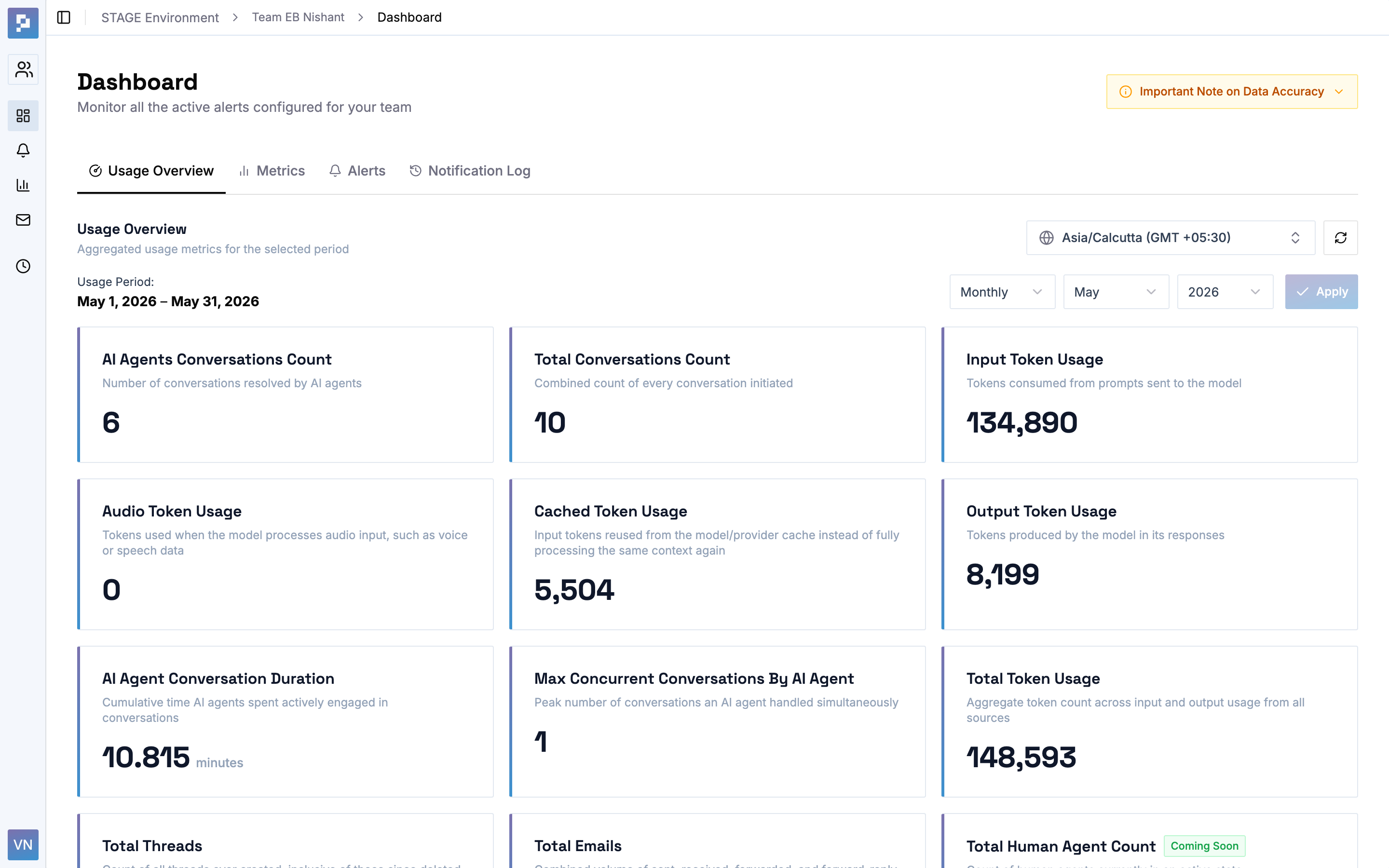Expand Important Note on Data Accuracy
Viewport: 1389px width, 868px height.
click(x=1232, y=92)
